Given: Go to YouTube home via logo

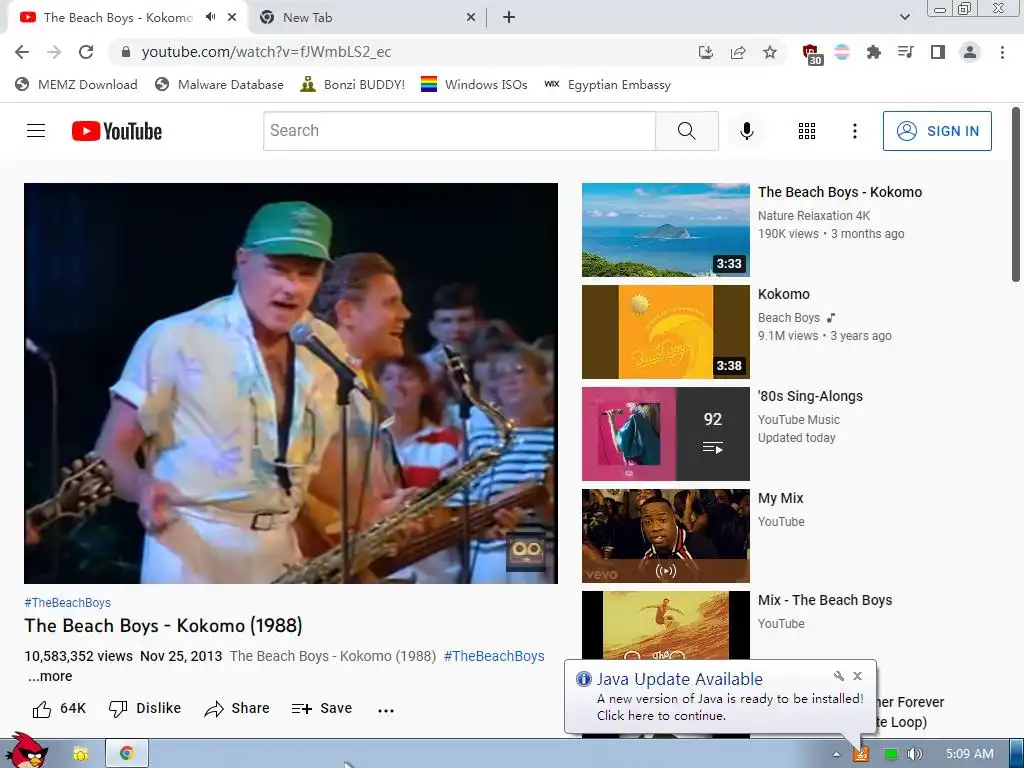Looking at the screenshot, I should (117, 131).
